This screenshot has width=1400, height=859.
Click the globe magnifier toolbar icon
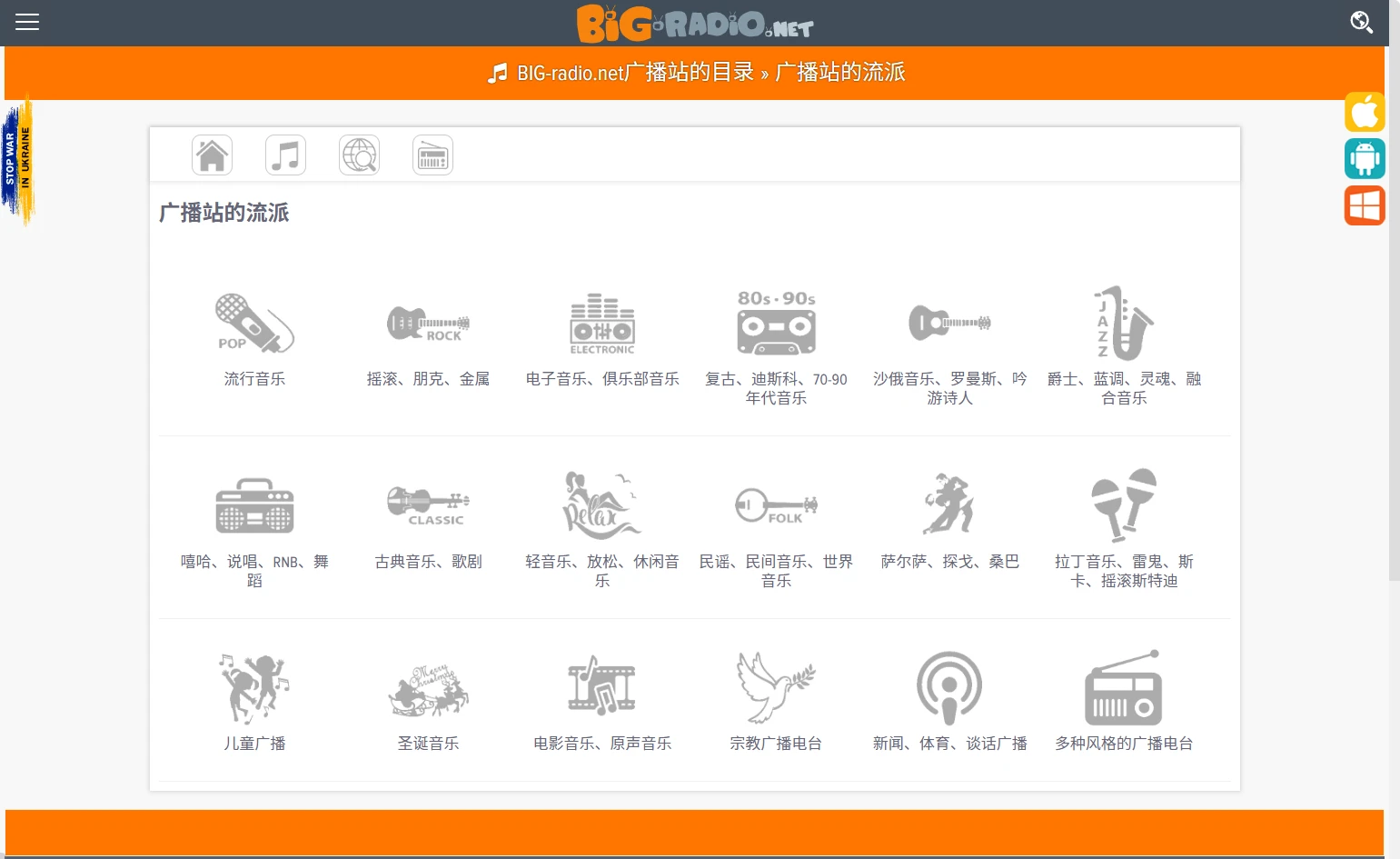tap(359, 155)
